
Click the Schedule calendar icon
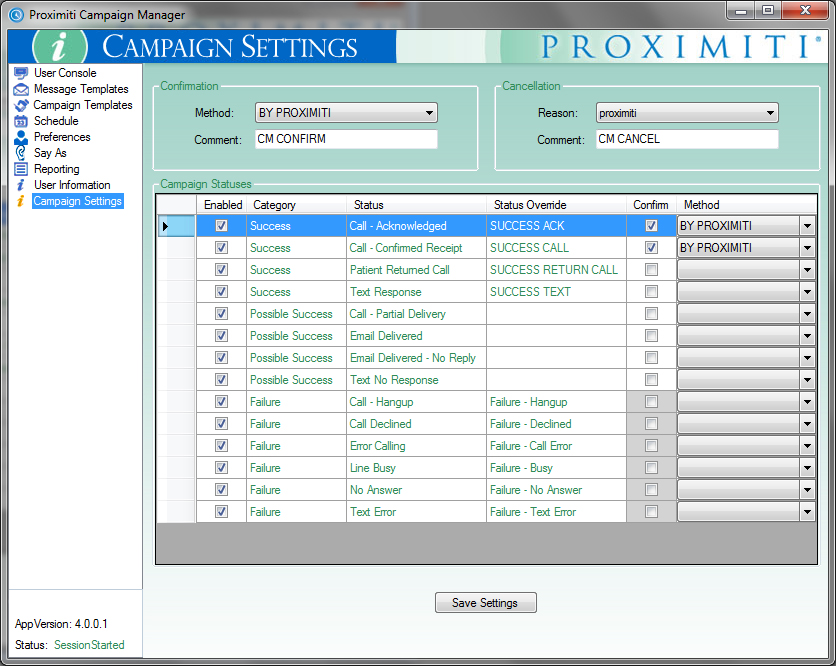click(x=21, y=121)
